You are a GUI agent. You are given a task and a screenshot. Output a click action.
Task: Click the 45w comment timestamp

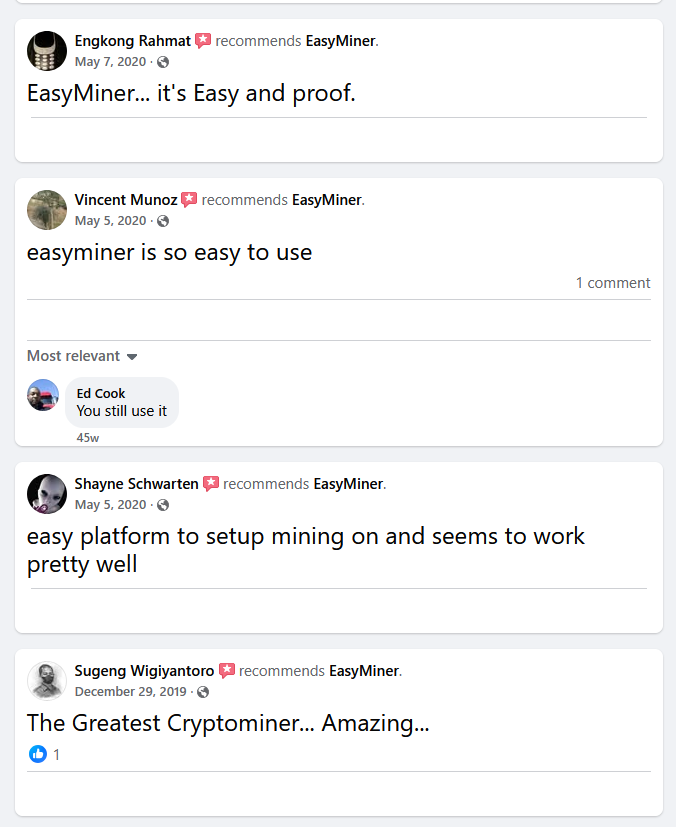(88, 438)
